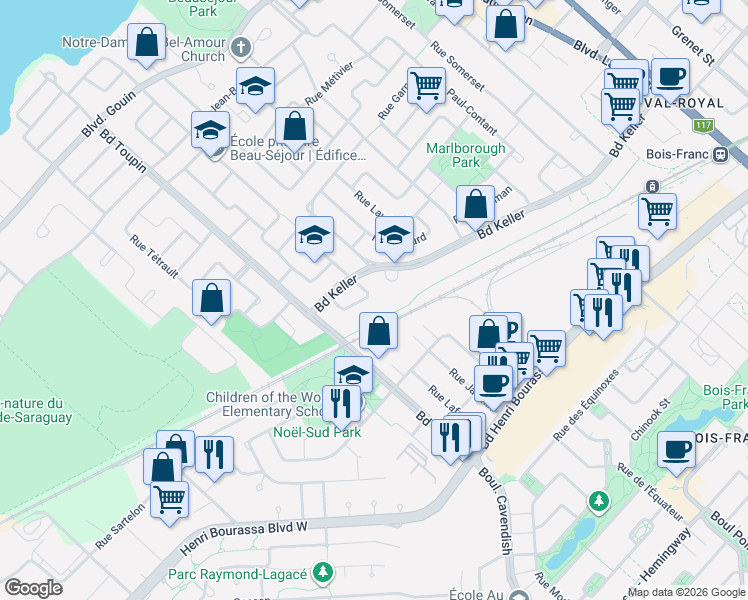748x600 pixels.
Task: Click the shopping bag marker over Beau-Séjour label
Action: [x=294, y=127]
